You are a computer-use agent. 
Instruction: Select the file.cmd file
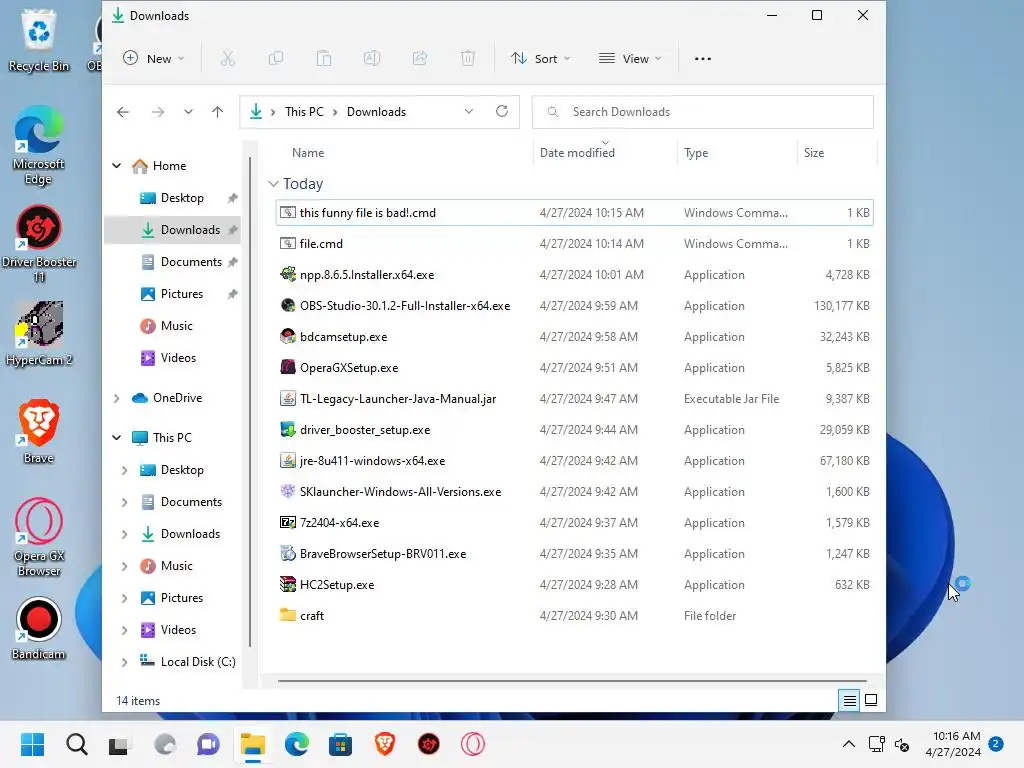click(575, 244)
